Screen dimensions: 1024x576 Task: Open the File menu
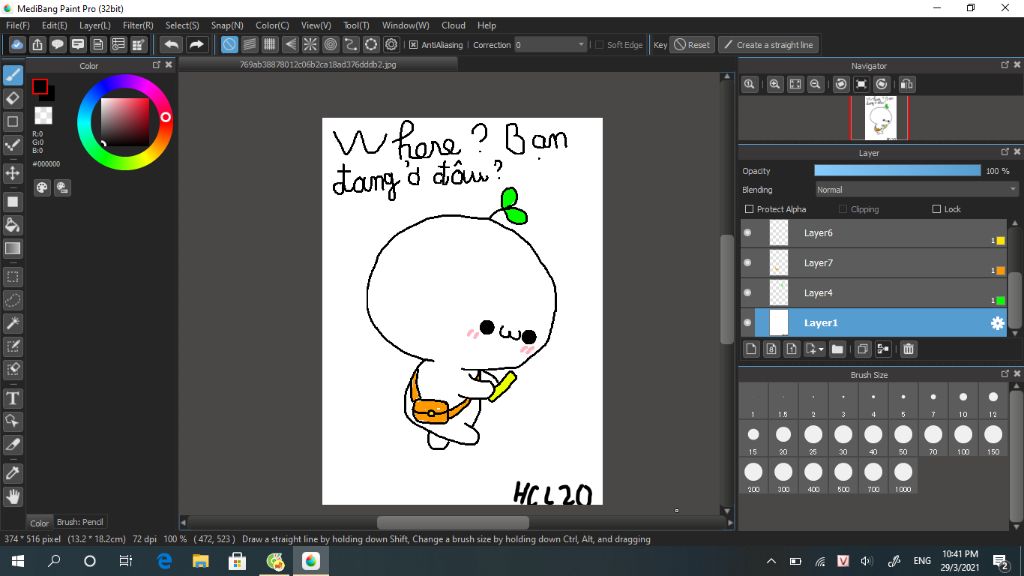[x=18, y=25]
